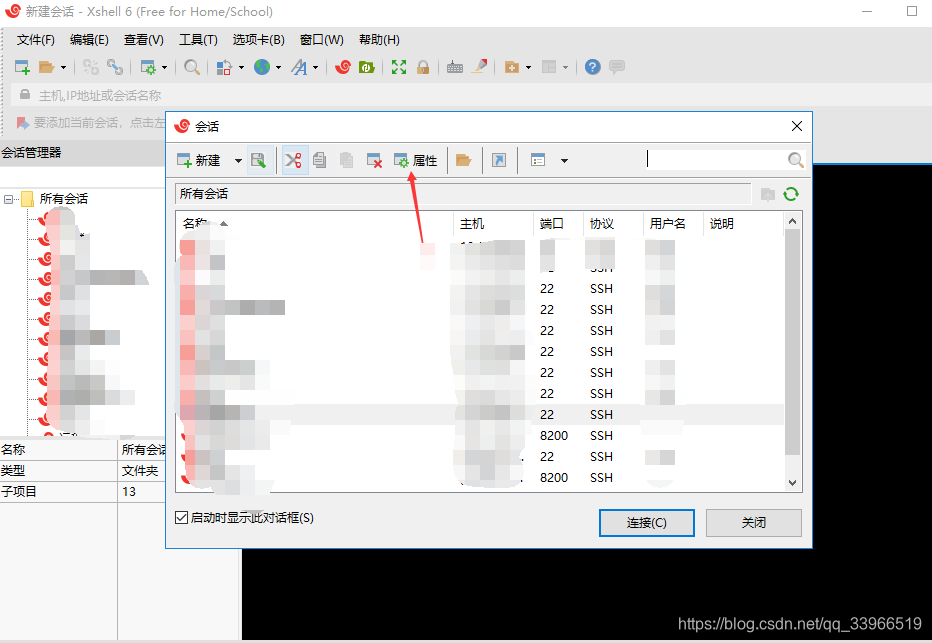Click the 关闭 button

pos(754,523)
